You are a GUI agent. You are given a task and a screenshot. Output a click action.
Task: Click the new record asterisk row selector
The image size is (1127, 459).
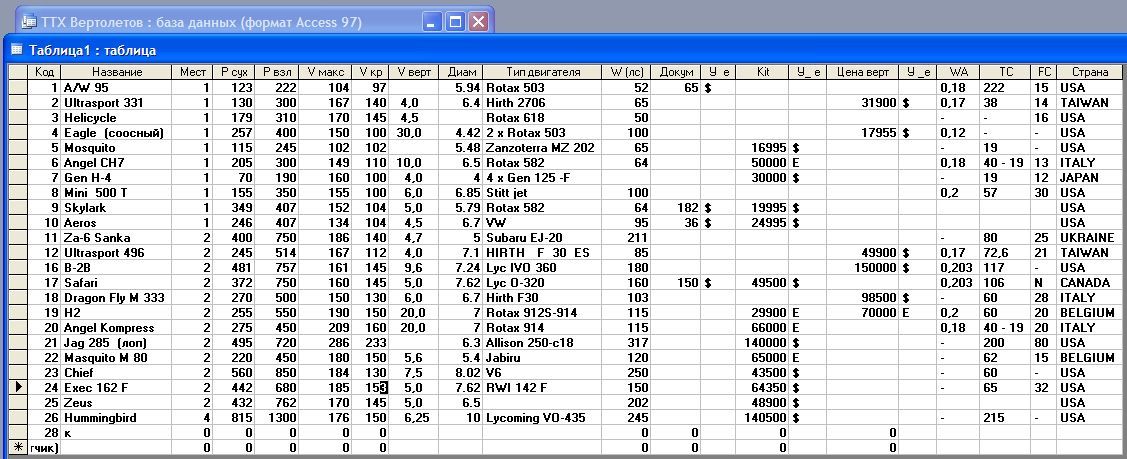[17, 447]
